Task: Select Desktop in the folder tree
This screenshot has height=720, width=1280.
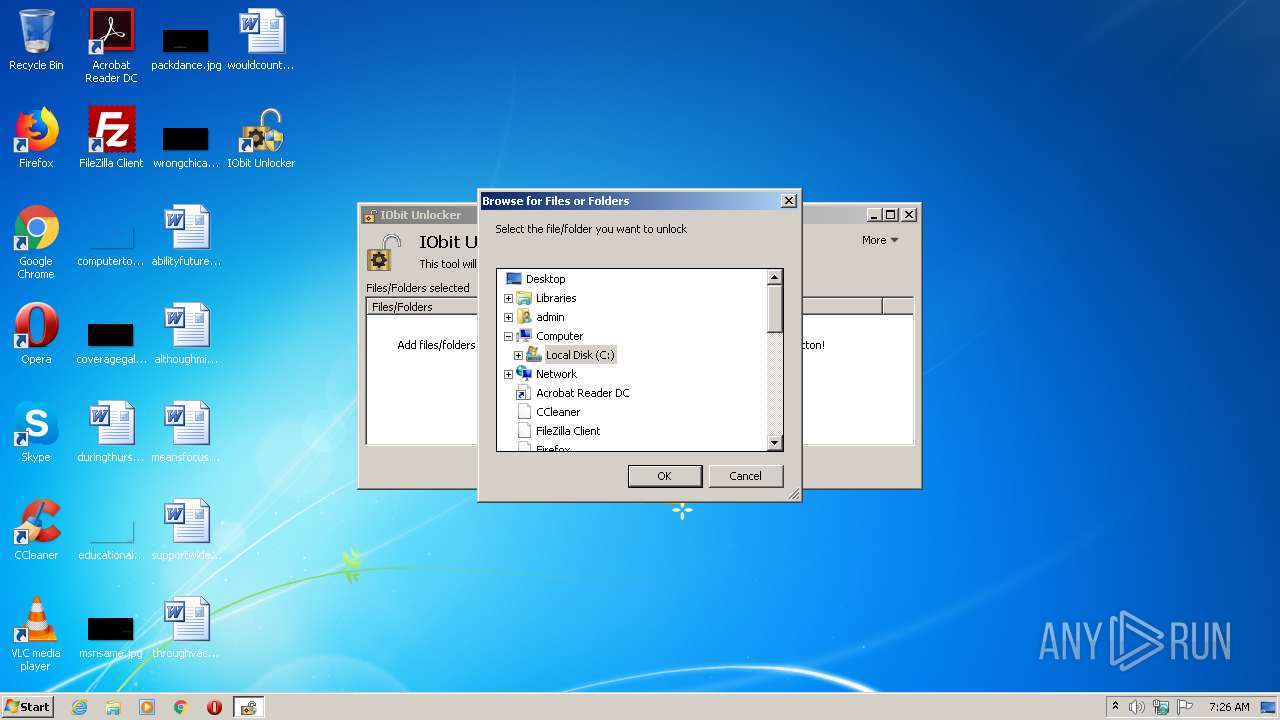Action: pyautogui.click(x=545, y=279)
